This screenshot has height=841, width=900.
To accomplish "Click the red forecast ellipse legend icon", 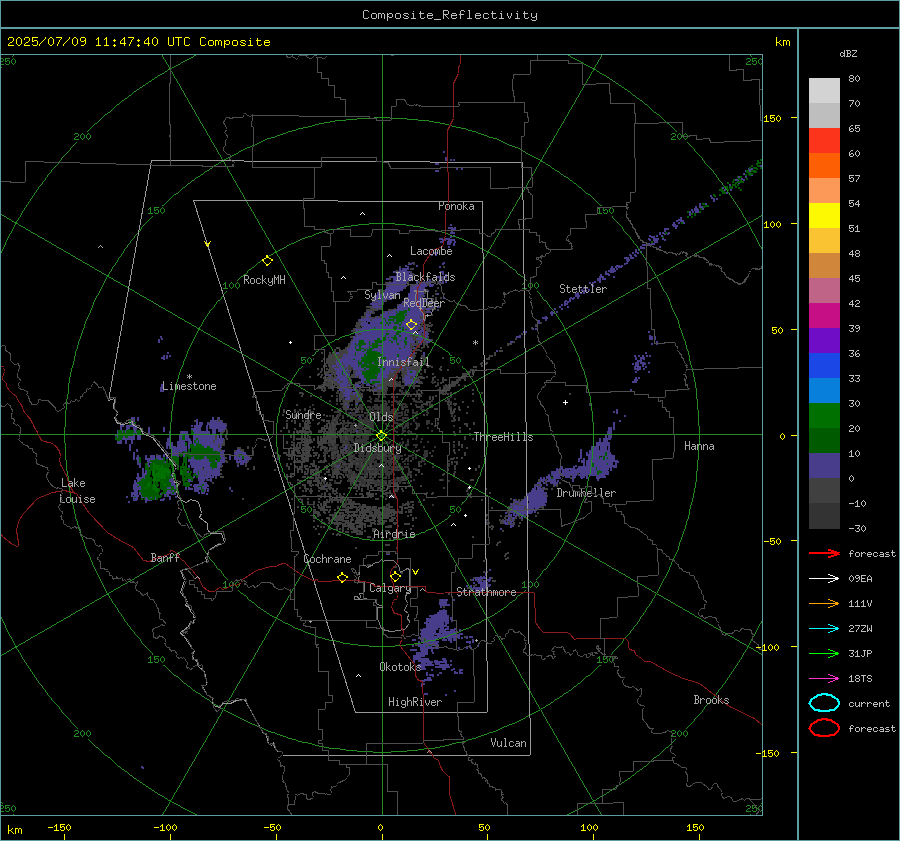I will pos(824,728).
